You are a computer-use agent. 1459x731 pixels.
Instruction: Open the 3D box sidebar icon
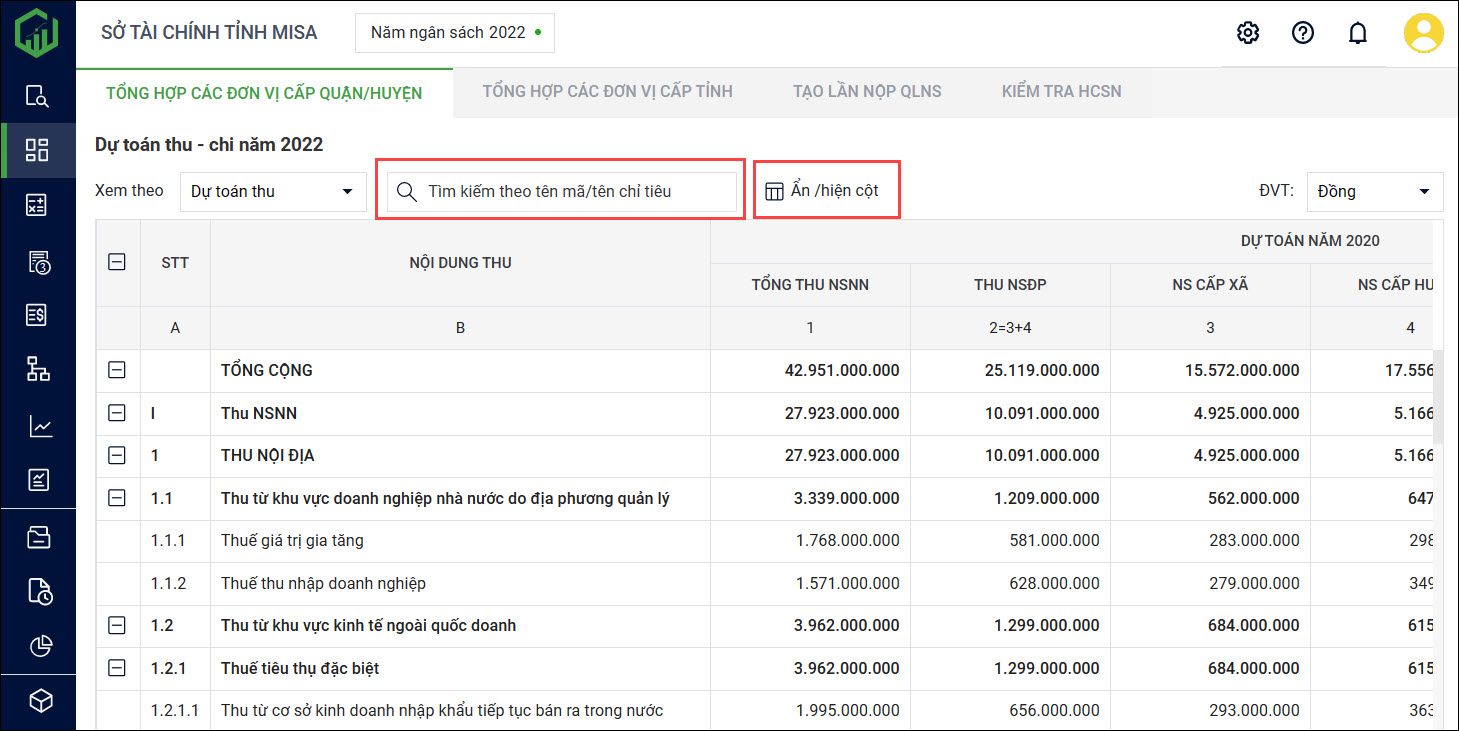[38, 701]
